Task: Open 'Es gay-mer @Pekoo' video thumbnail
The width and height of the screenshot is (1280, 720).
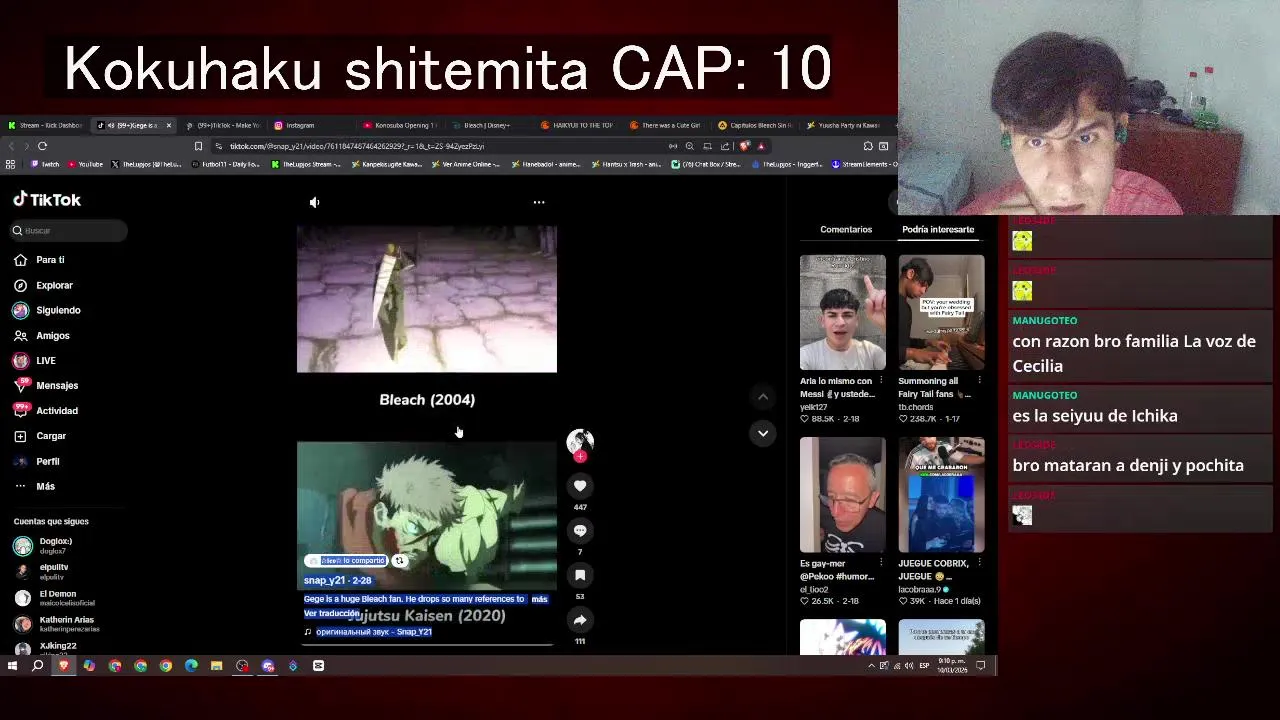Action: (843, 494)
